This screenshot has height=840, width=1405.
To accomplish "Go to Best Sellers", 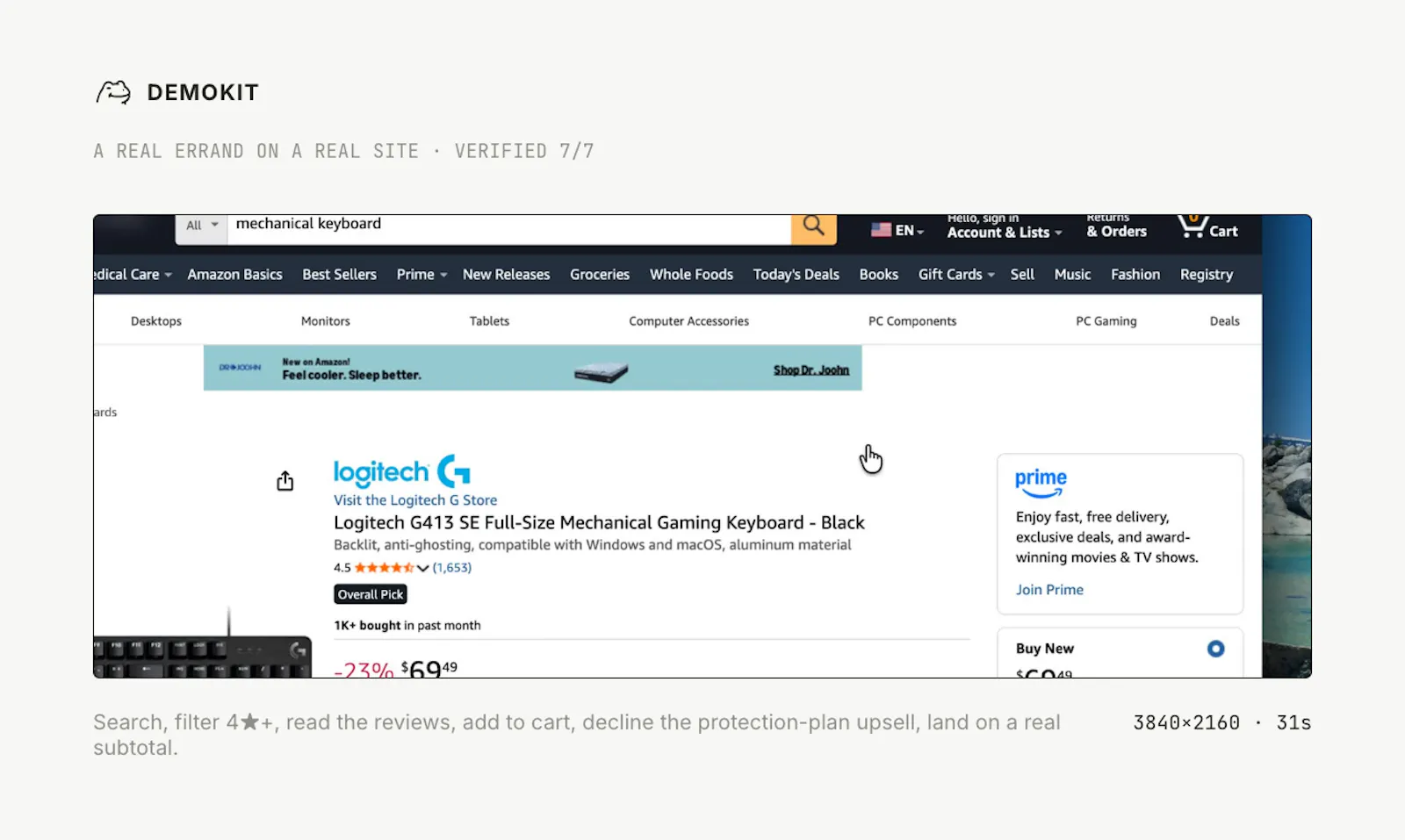I will click(x=339, y=275).
